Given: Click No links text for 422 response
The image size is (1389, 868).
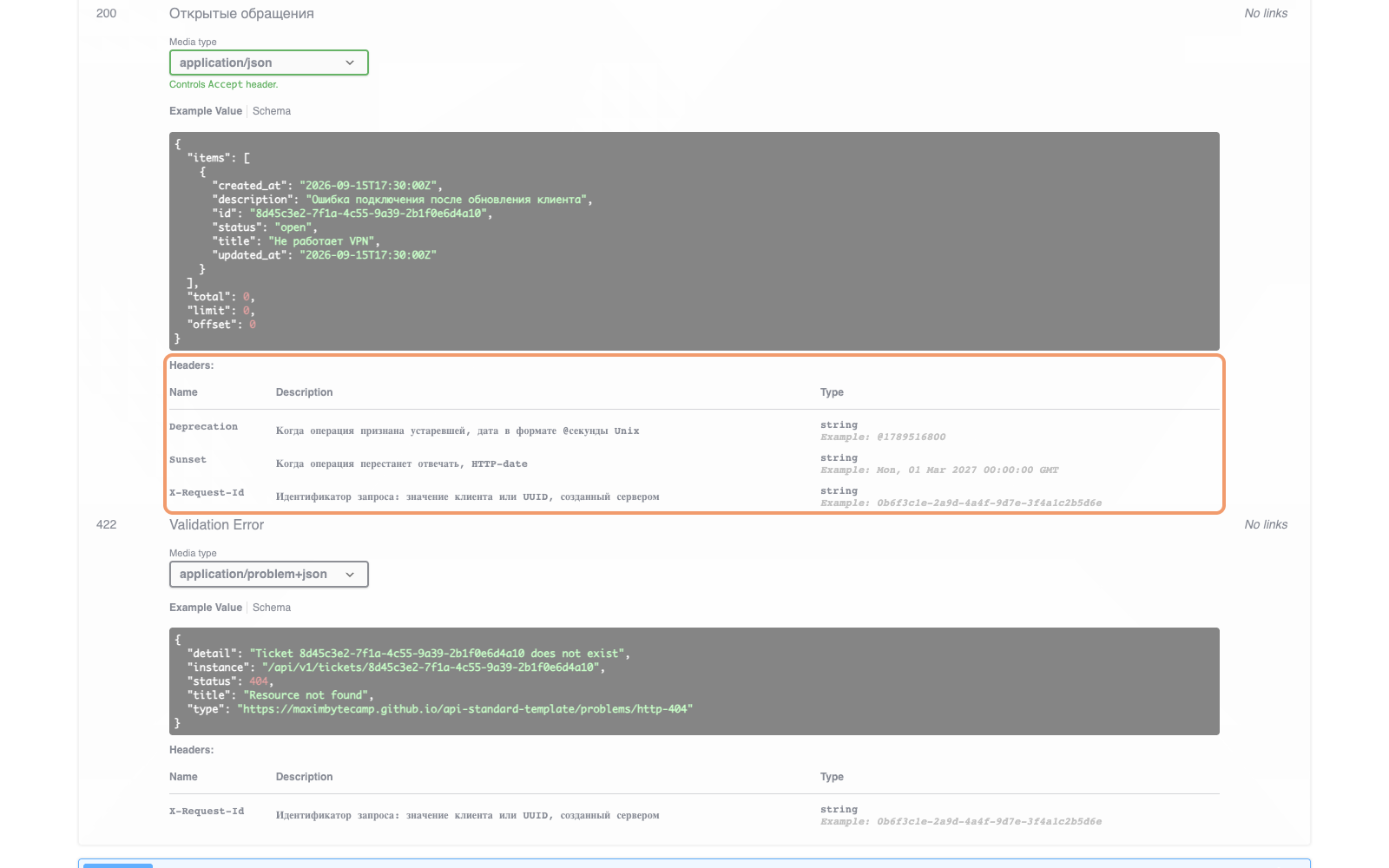Looking at the screenshot, I should pos(1266,524).
